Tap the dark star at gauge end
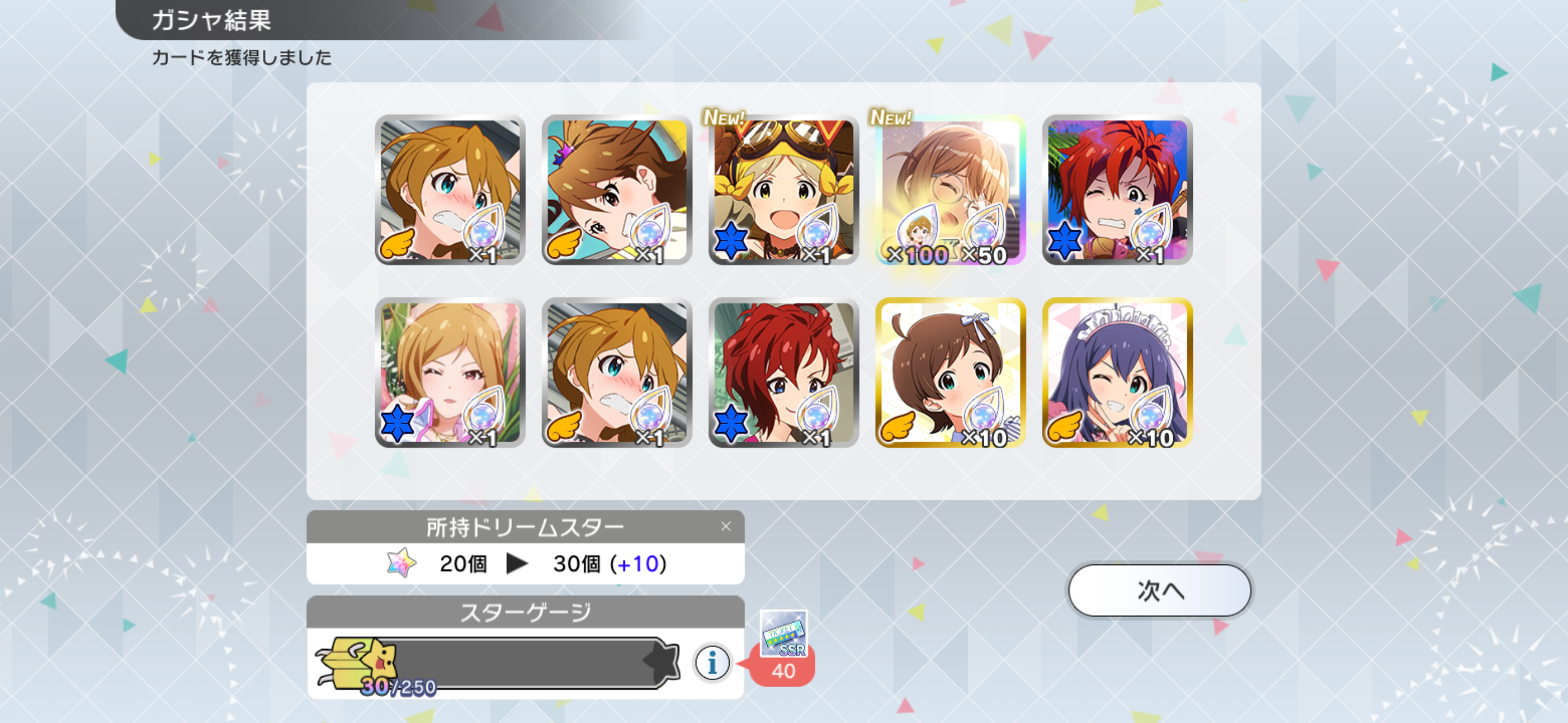The image size is (1568, 723). click(x=662, y=661)
